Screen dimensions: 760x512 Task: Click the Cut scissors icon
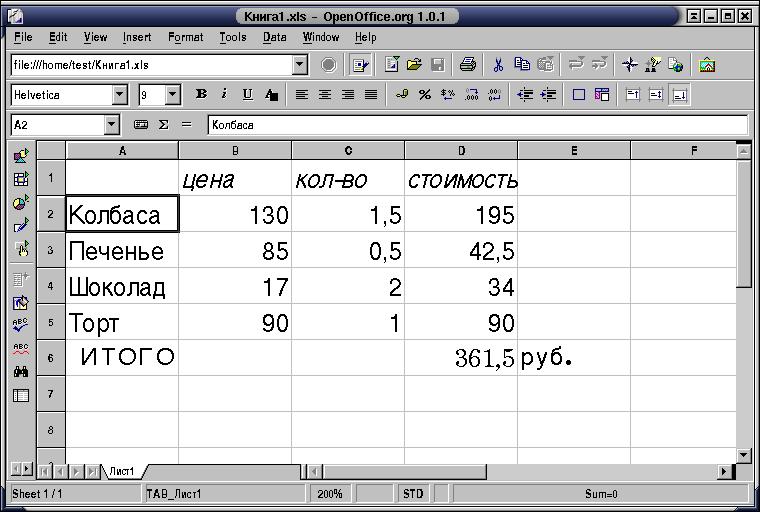[x=497, y=65]
